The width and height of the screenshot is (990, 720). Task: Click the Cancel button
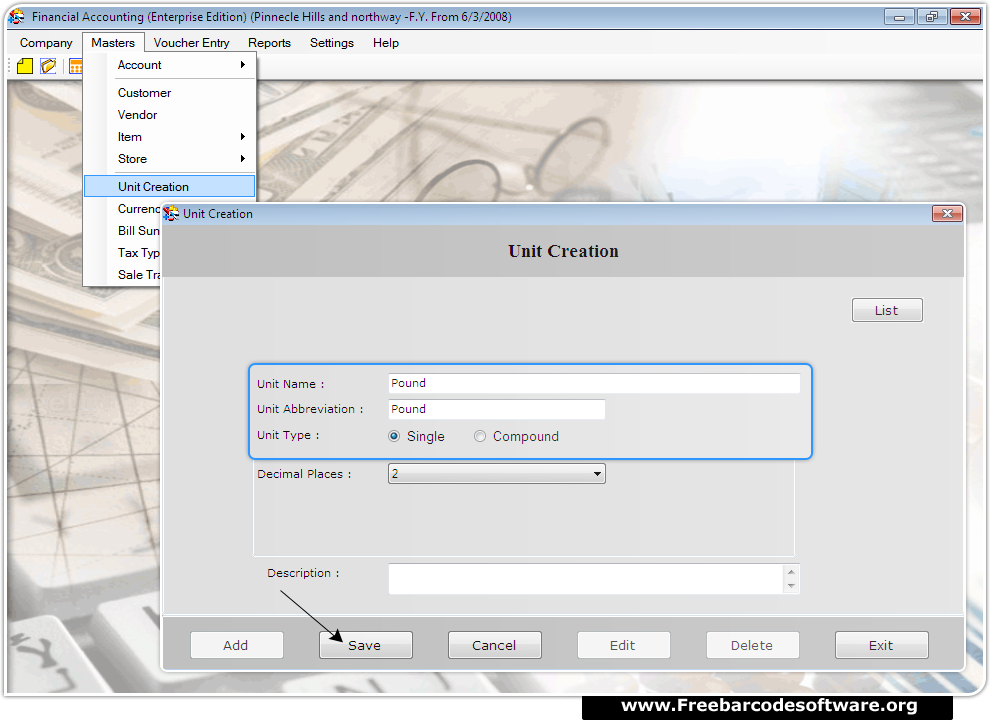(494, 645)
